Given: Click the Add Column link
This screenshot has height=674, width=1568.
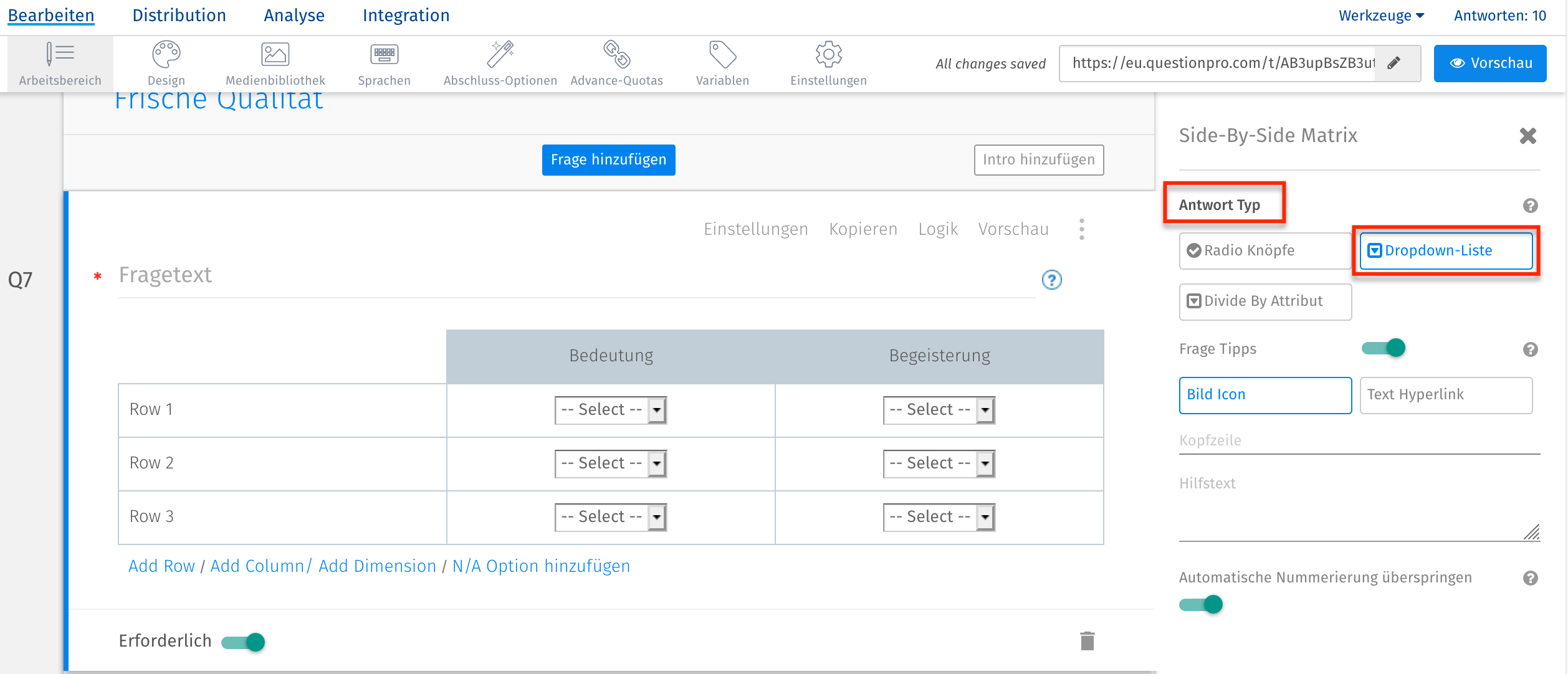Looking at the screenshot, I should [x=256, y=566].
